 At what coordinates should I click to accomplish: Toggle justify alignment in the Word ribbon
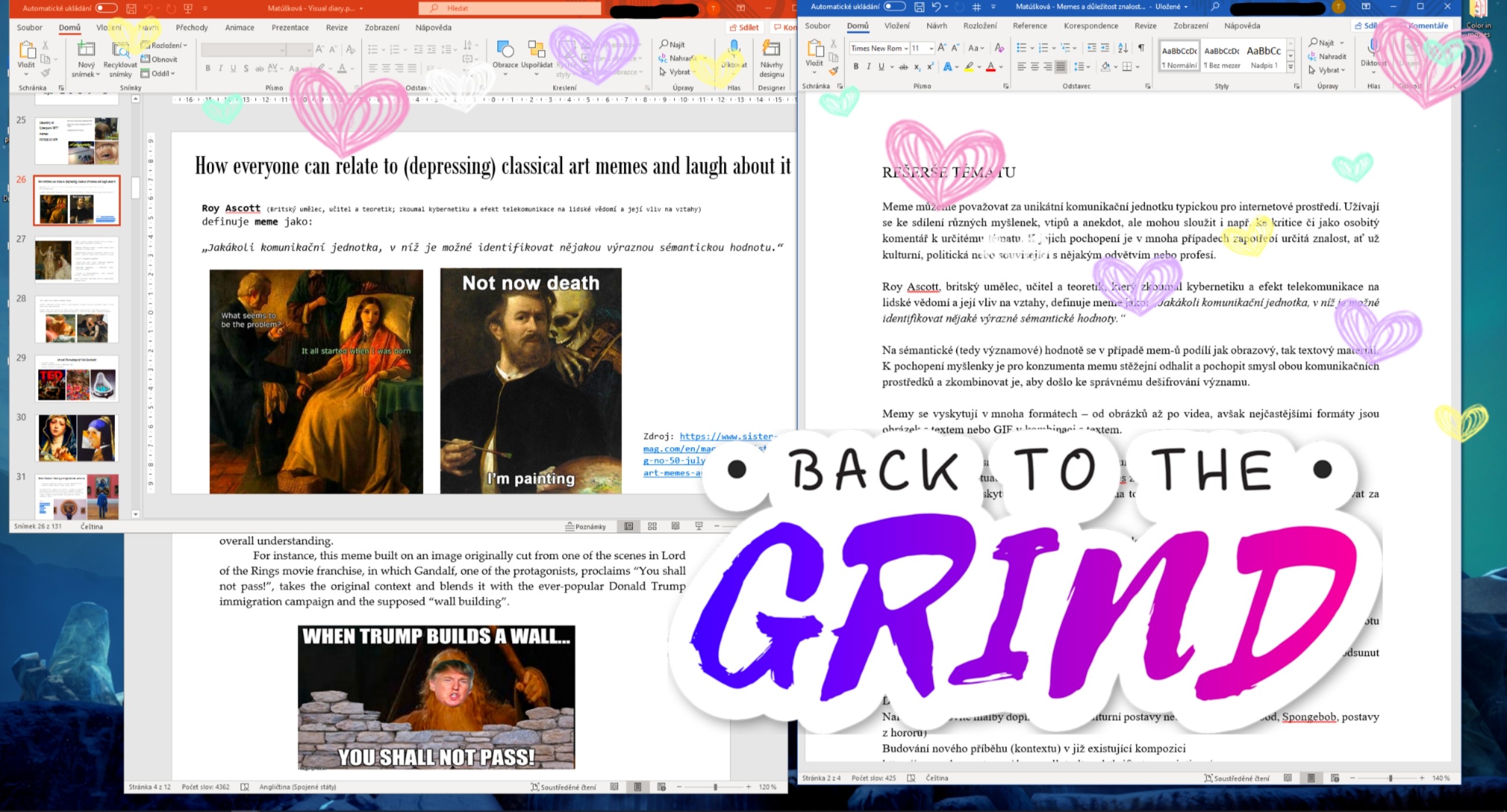pyautogui.click(x=1061, y=66)
